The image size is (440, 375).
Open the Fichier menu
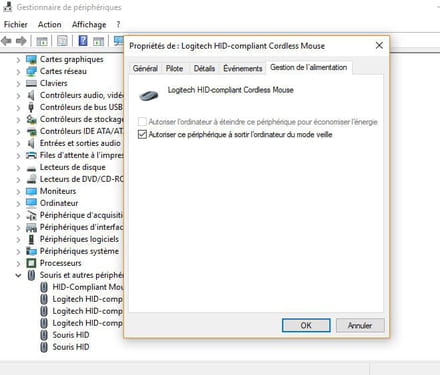coord(16,25)
